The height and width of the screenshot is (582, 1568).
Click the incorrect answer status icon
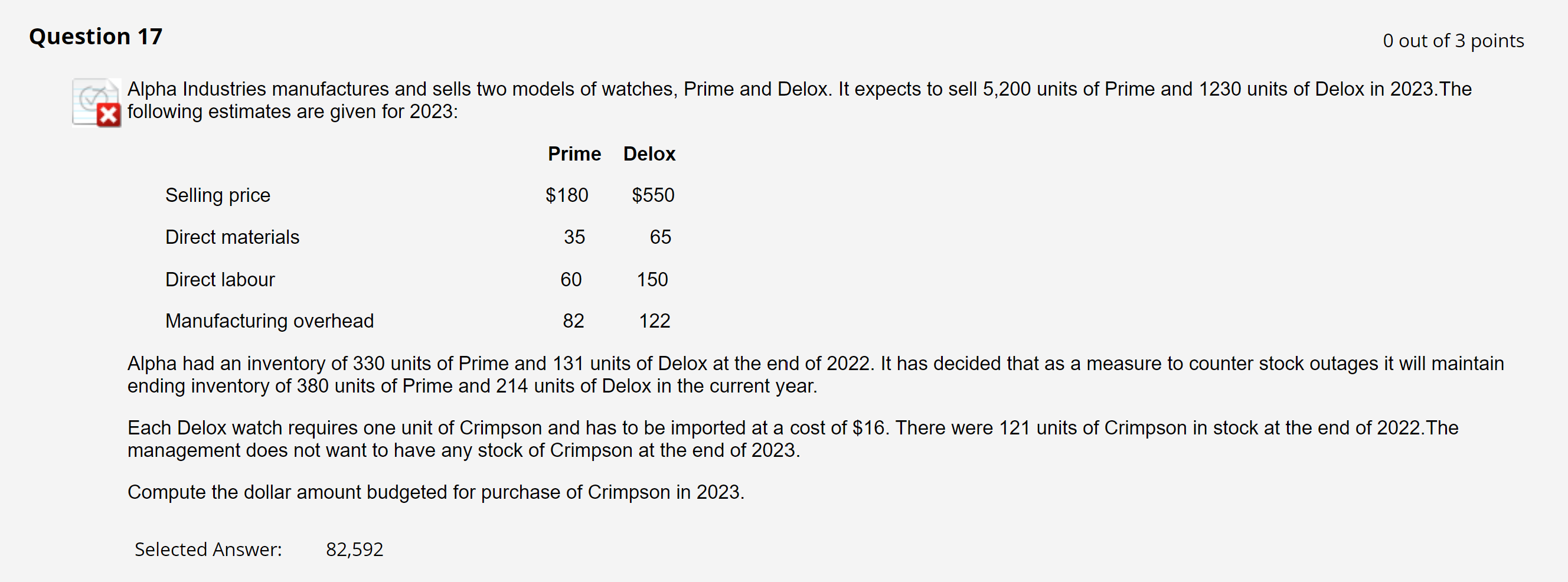point(97,102)
